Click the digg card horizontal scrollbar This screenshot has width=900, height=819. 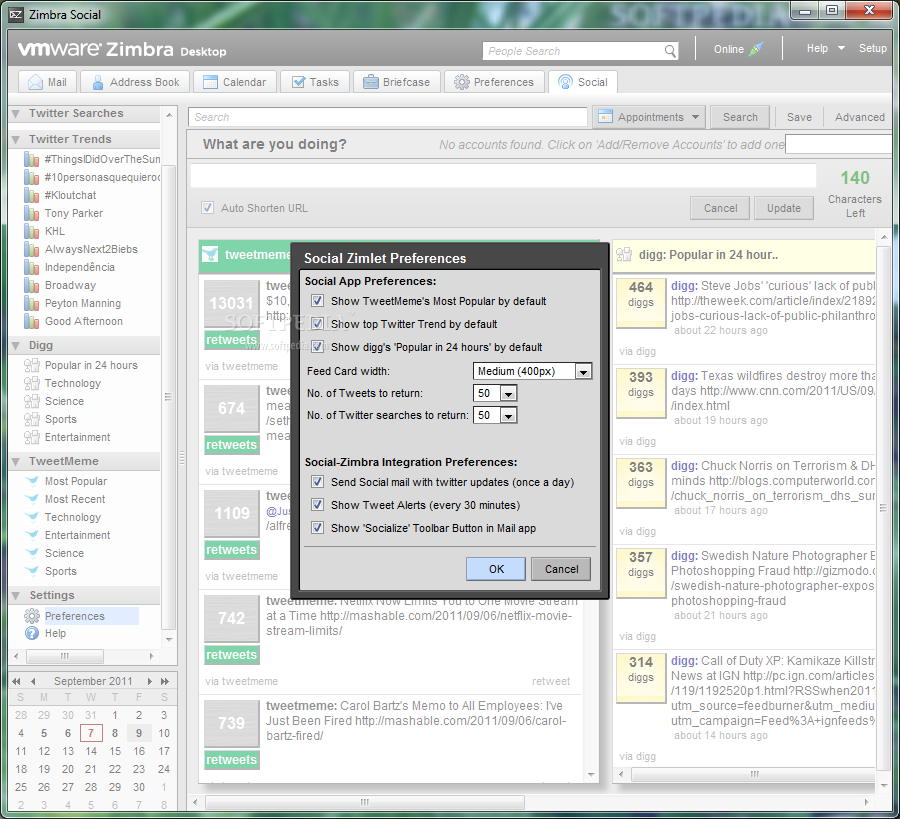pyautogui.click(x=753, y=774)
